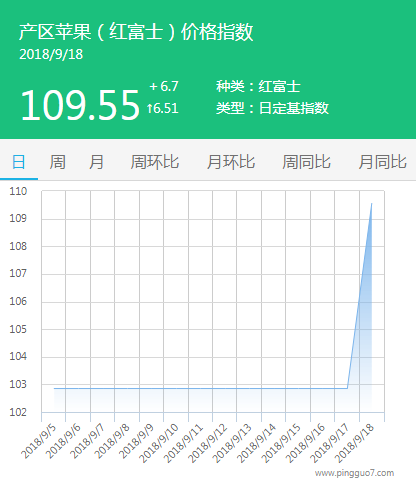The height and width of the screenshot is (482, 416).
Task: Click the x-axis label 2018/9/15
Action: [x=281, y=443]
